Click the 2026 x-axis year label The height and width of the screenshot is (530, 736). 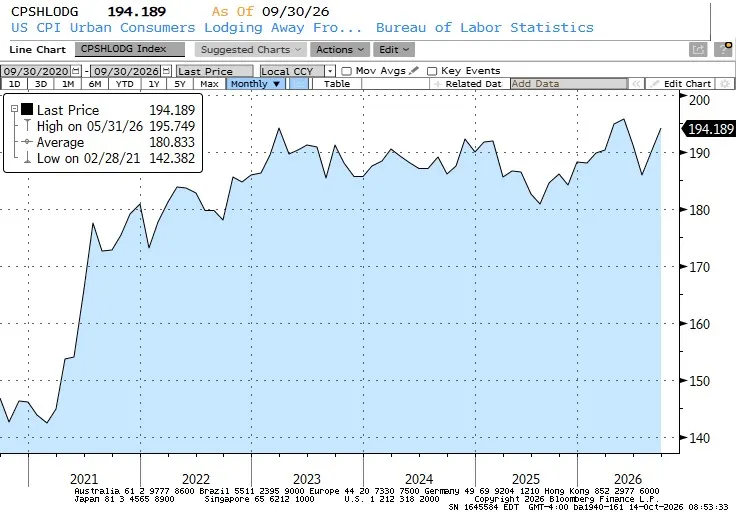tap(628, 479)
